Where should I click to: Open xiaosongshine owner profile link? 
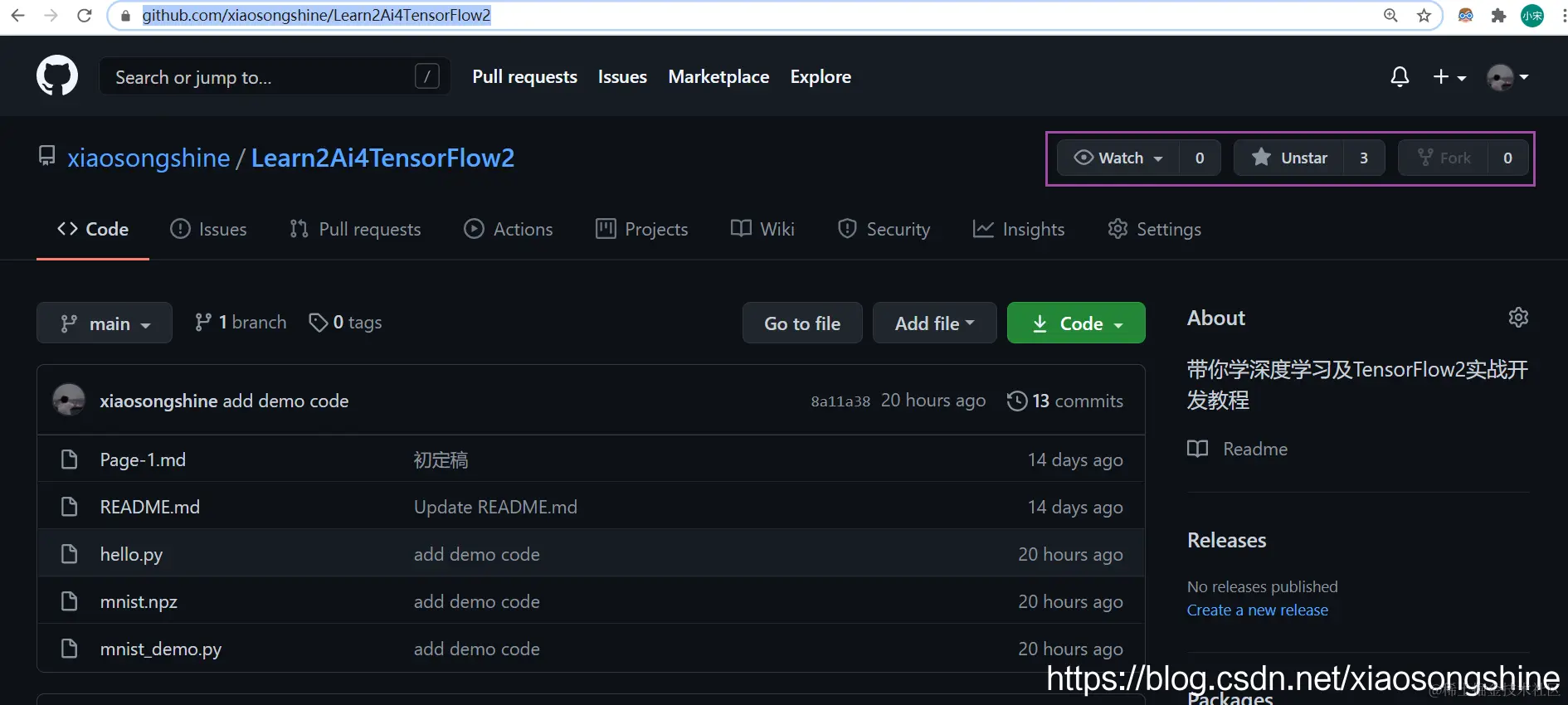149,158
